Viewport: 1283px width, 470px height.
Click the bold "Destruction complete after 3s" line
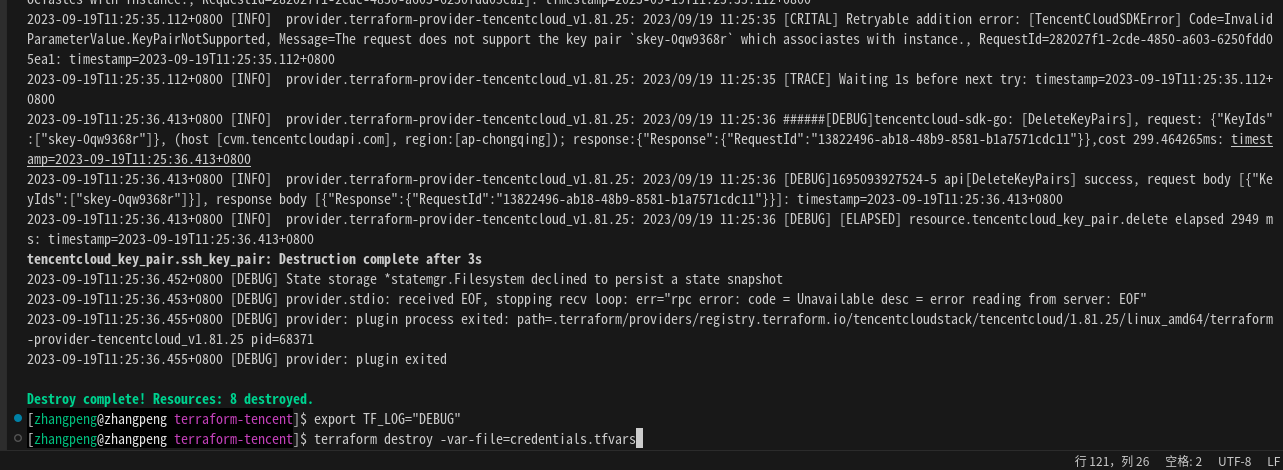(254, 259)
